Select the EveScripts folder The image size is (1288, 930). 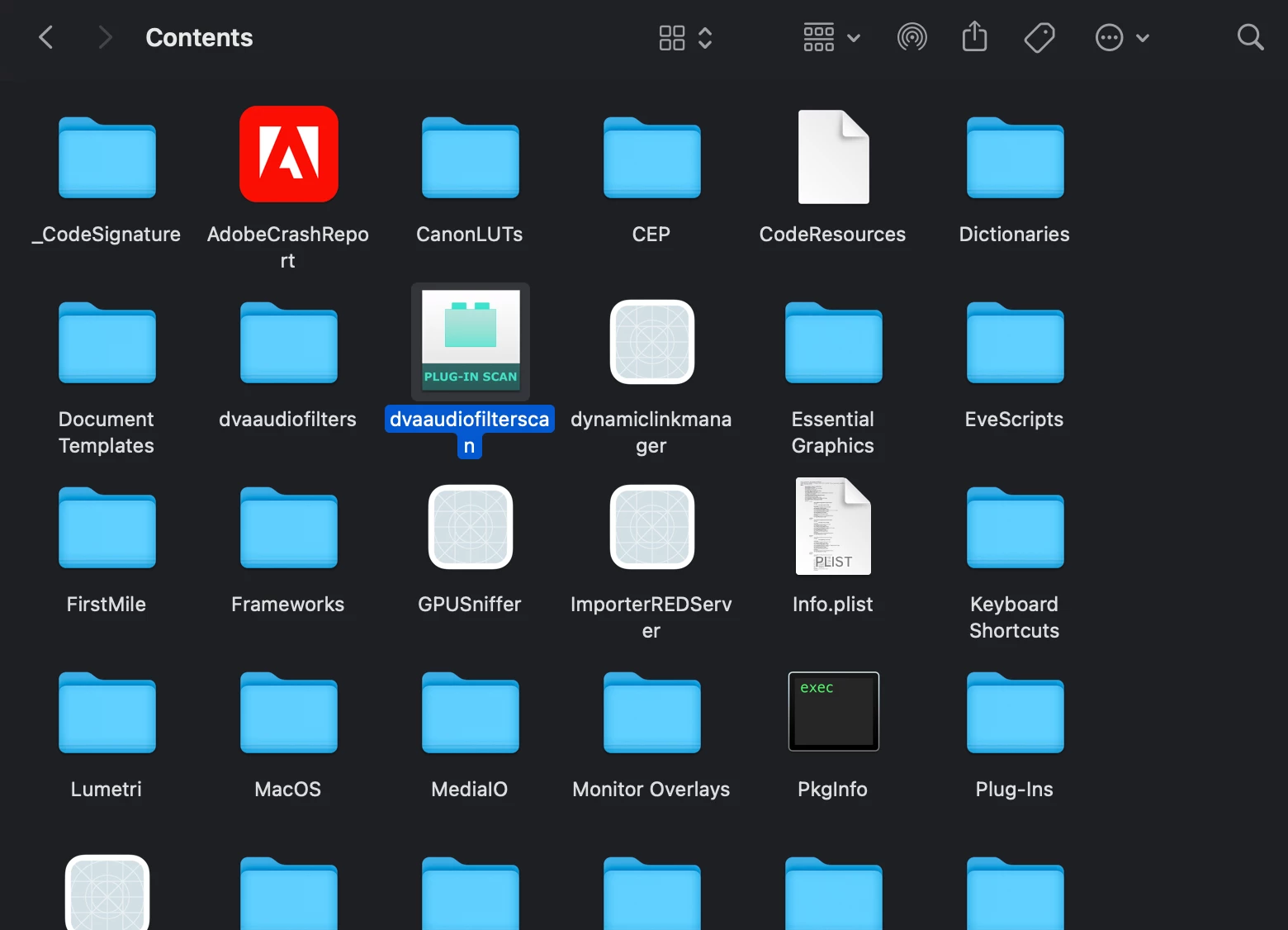point(1016,343)
